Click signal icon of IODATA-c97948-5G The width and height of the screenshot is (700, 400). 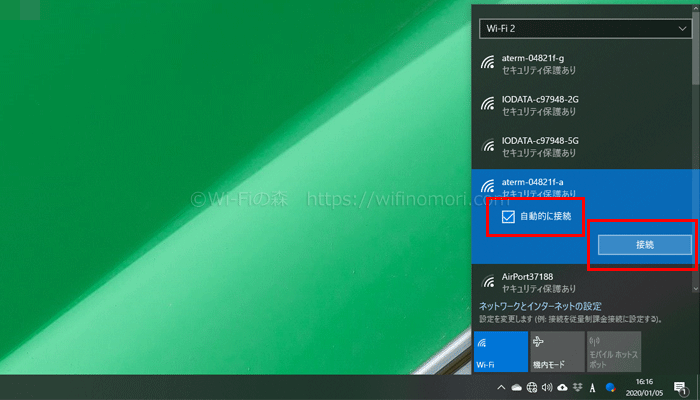coord(488,145)
